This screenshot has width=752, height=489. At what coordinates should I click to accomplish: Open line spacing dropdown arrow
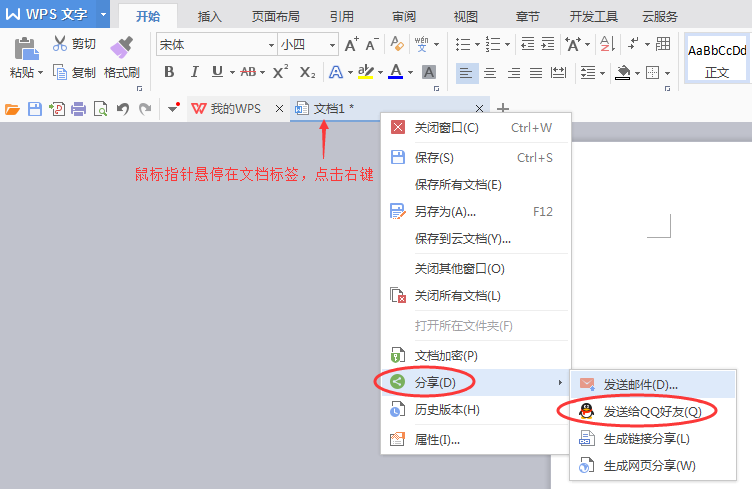[x=602, y=73]
